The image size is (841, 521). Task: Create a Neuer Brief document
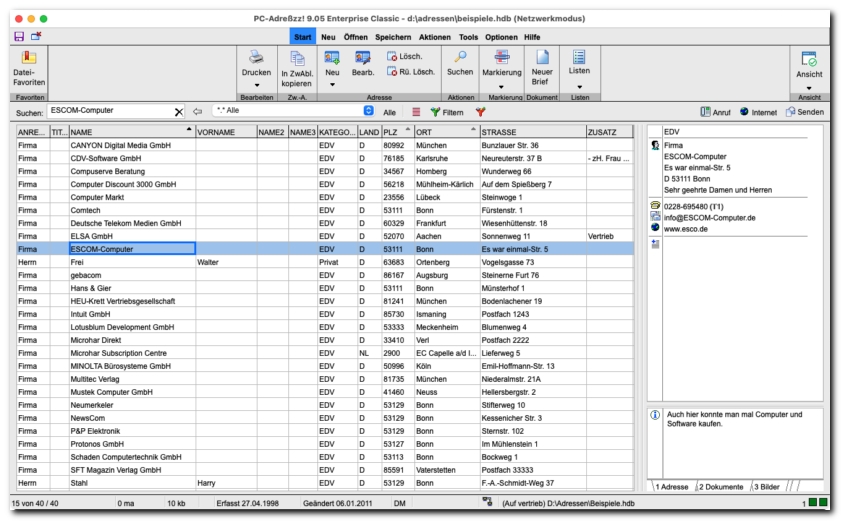pyautogui.click(x=542, y=68)
